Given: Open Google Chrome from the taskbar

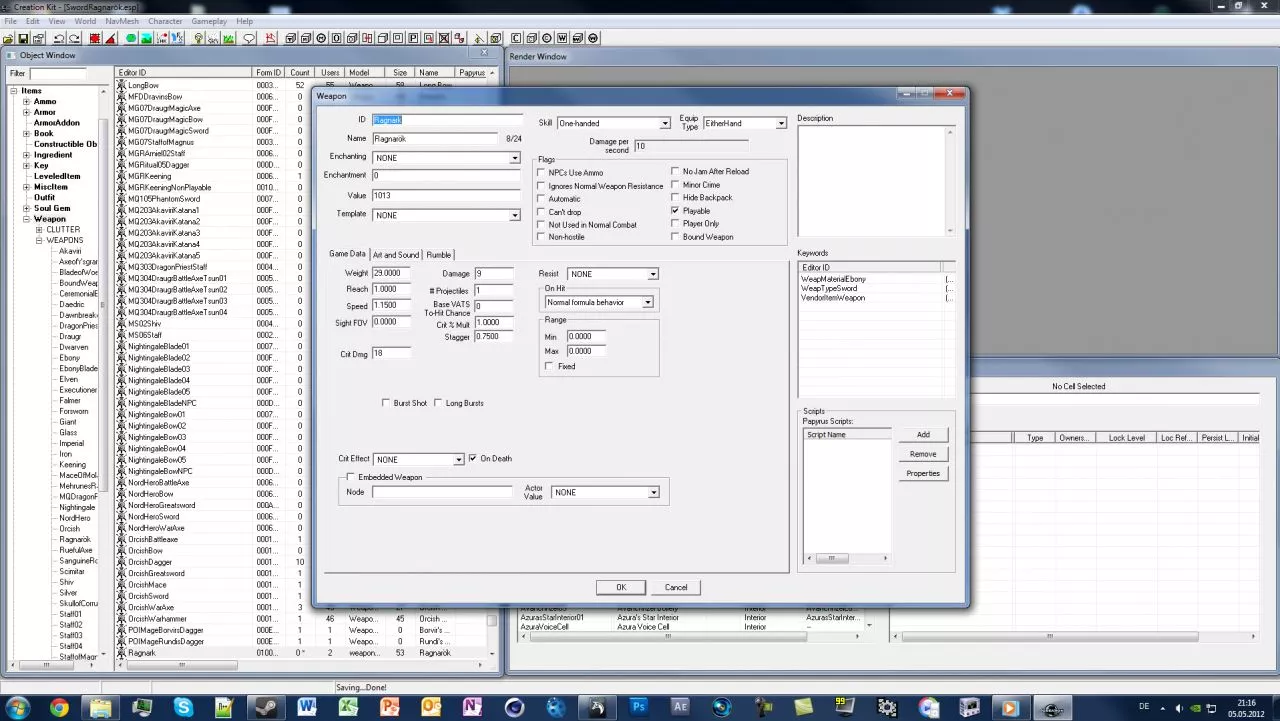Looking at the screenshot, I should pos(59,708).
